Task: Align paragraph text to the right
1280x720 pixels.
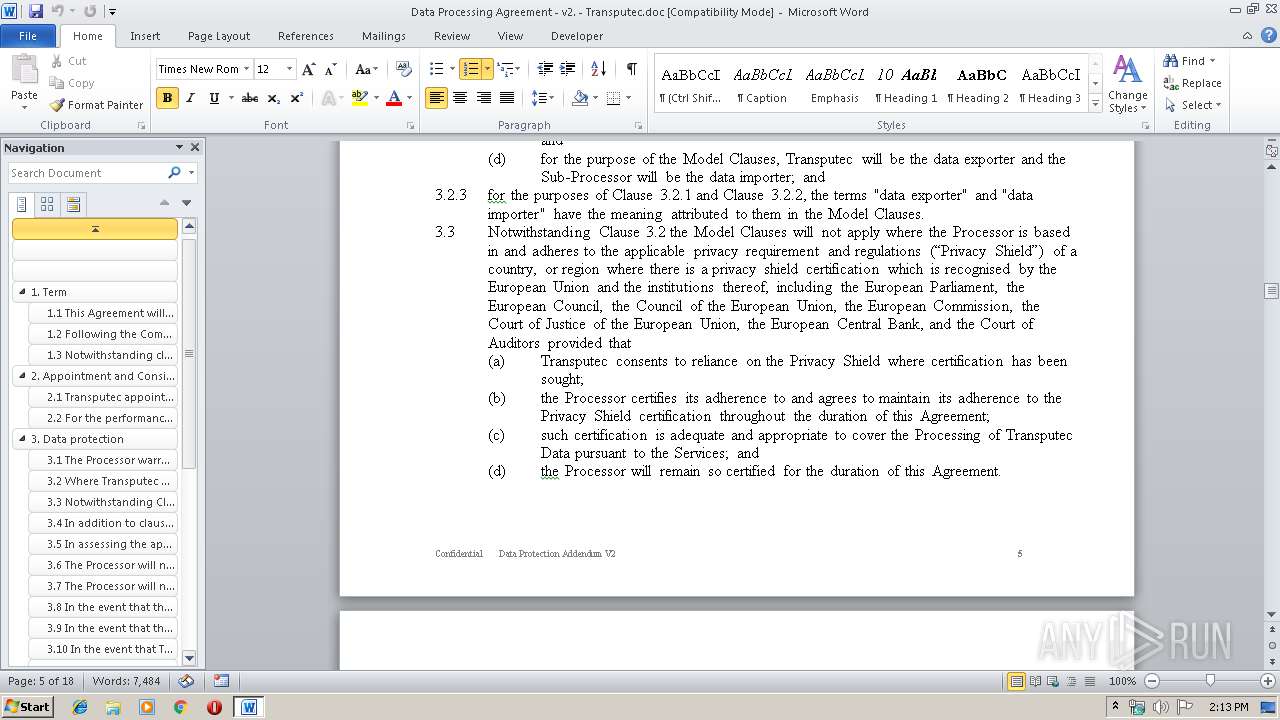Action: click(x=484, y=98)
